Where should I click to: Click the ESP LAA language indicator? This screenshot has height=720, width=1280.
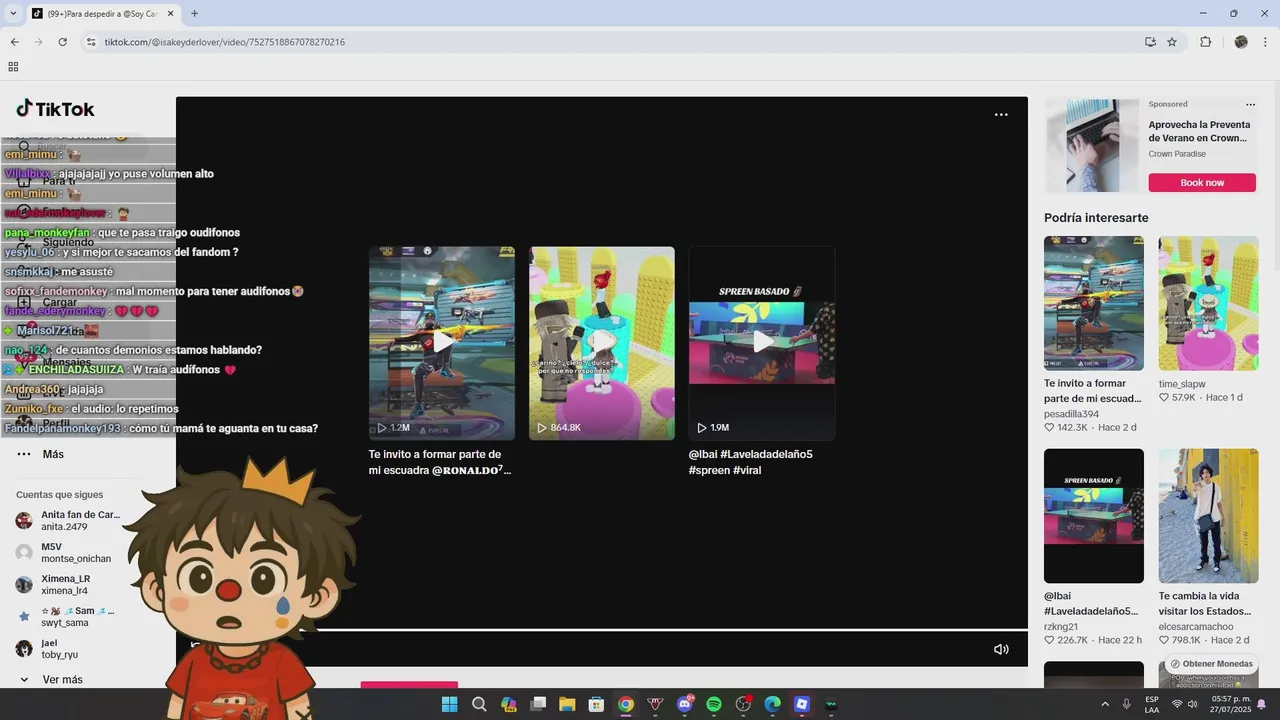point(1152,704)
